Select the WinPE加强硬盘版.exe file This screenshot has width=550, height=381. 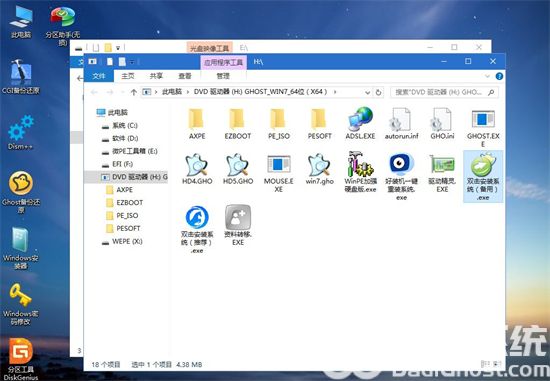[x=360, y=173]
